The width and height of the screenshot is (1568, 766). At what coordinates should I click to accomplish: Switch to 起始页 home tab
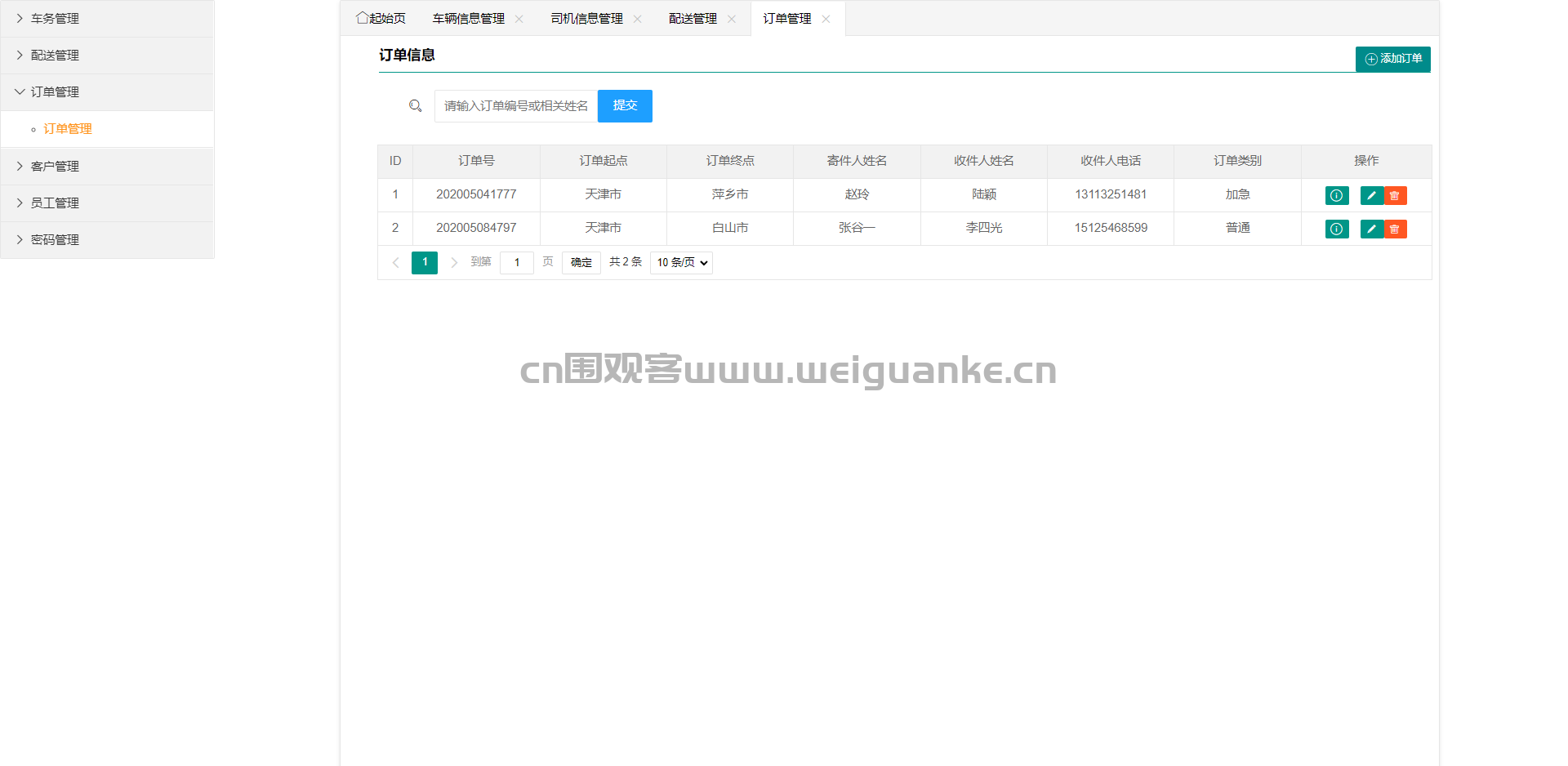(381, 19)
